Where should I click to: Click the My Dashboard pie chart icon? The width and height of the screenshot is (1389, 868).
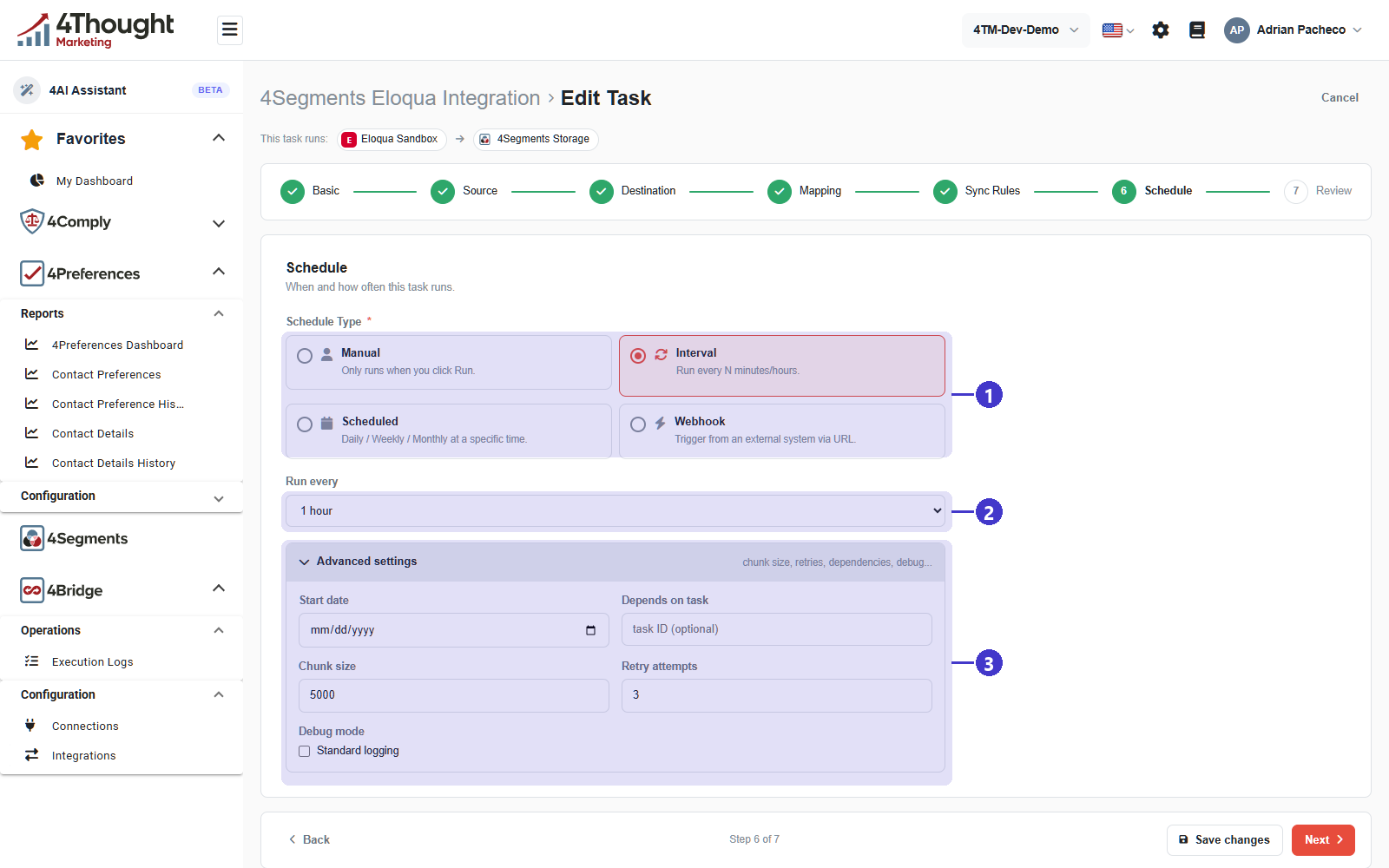point(37,181)
